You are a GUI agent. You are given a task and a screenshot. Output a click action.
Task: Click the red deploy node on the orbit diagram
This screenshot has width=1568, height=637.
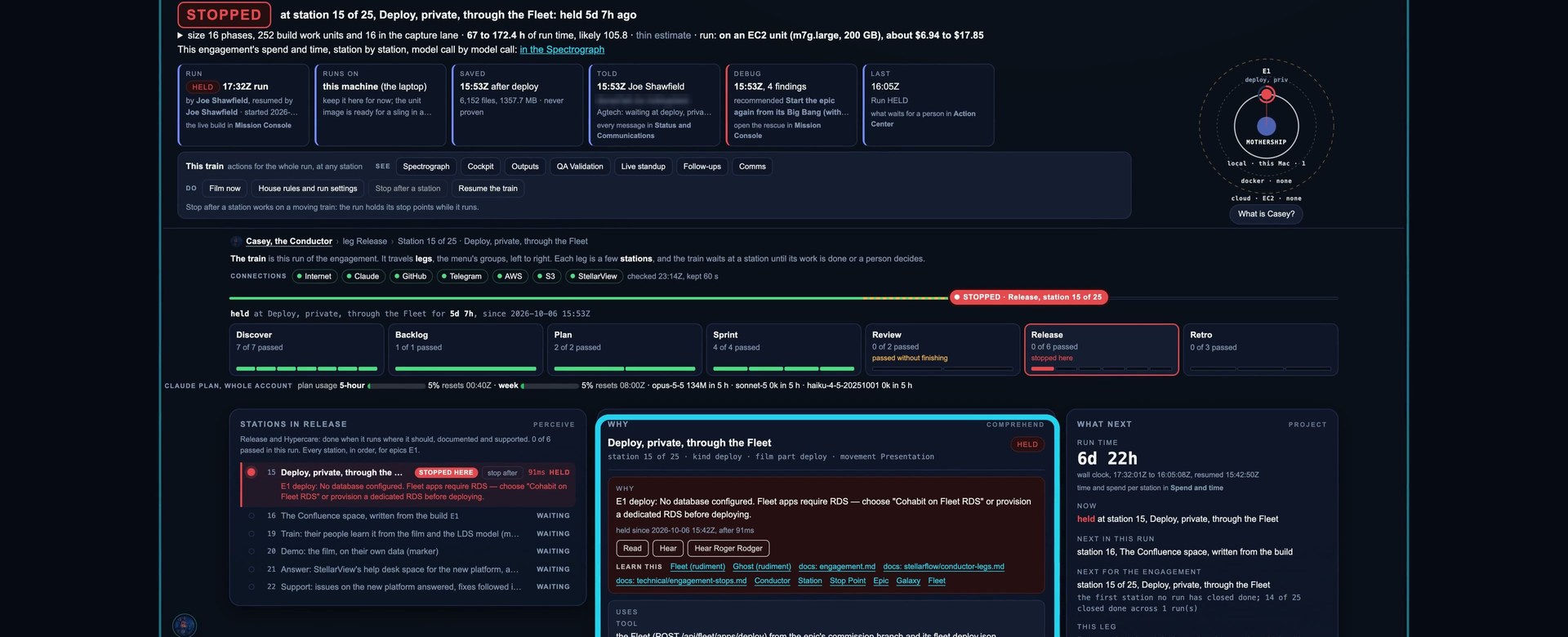[1267, 95]
